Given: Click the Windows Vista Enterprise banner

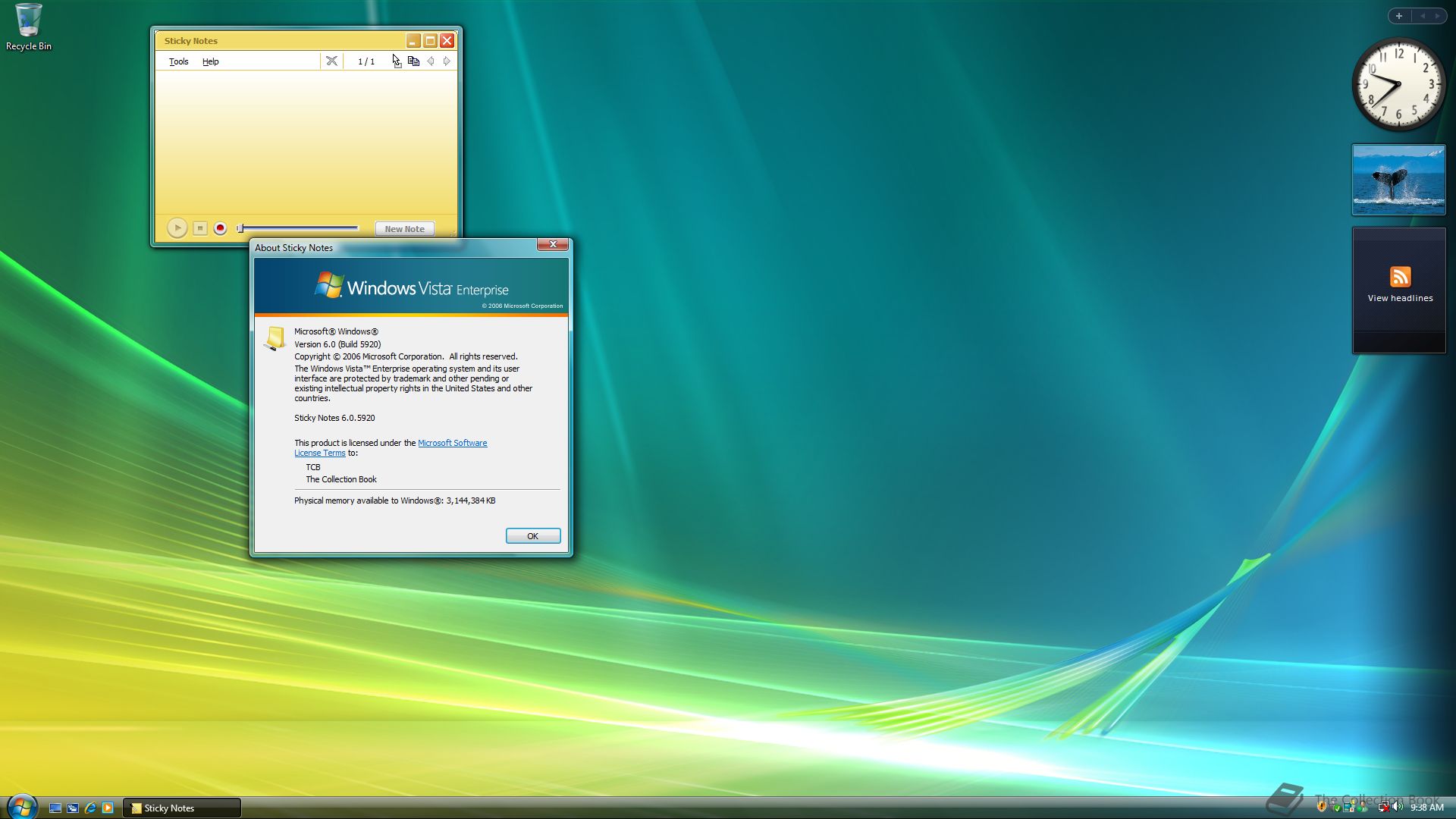Looking at the screenshot, I should point(411,286).
